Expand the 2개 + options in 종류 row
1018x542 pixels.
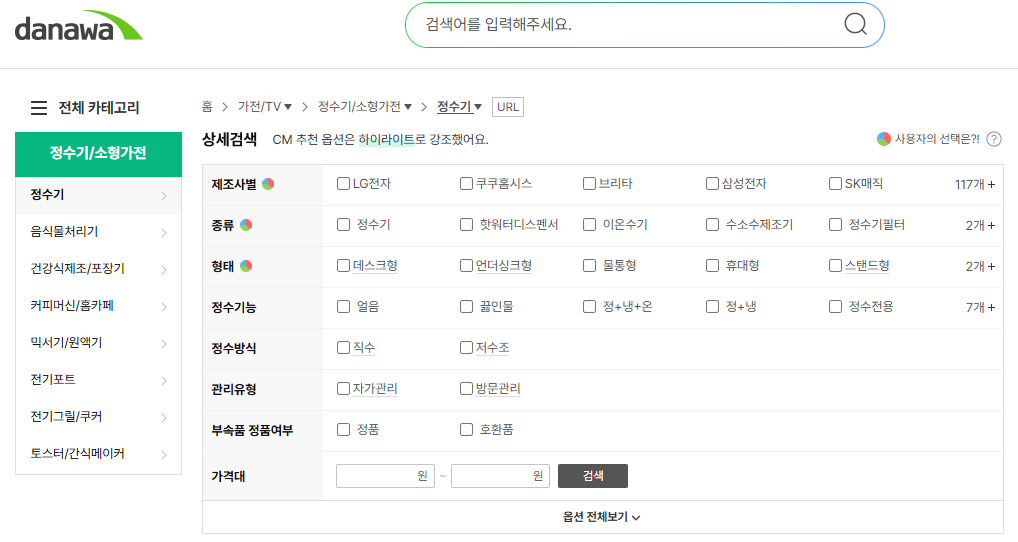(x=980, y=225)
